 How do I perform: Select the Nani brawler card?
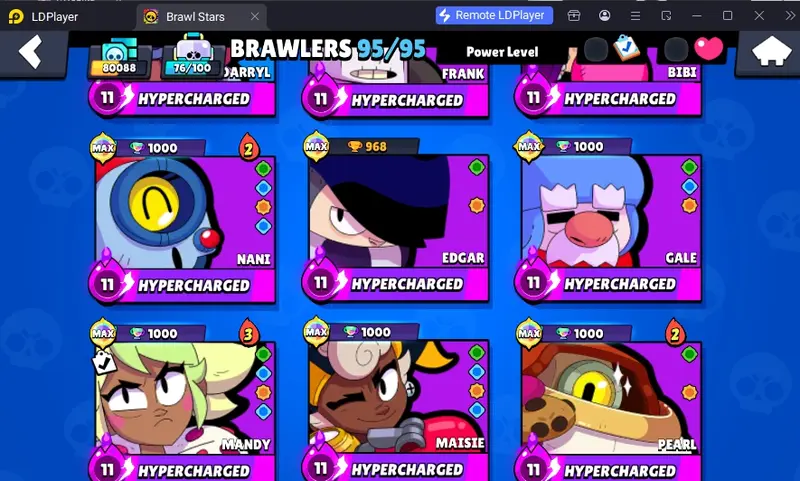182,219
